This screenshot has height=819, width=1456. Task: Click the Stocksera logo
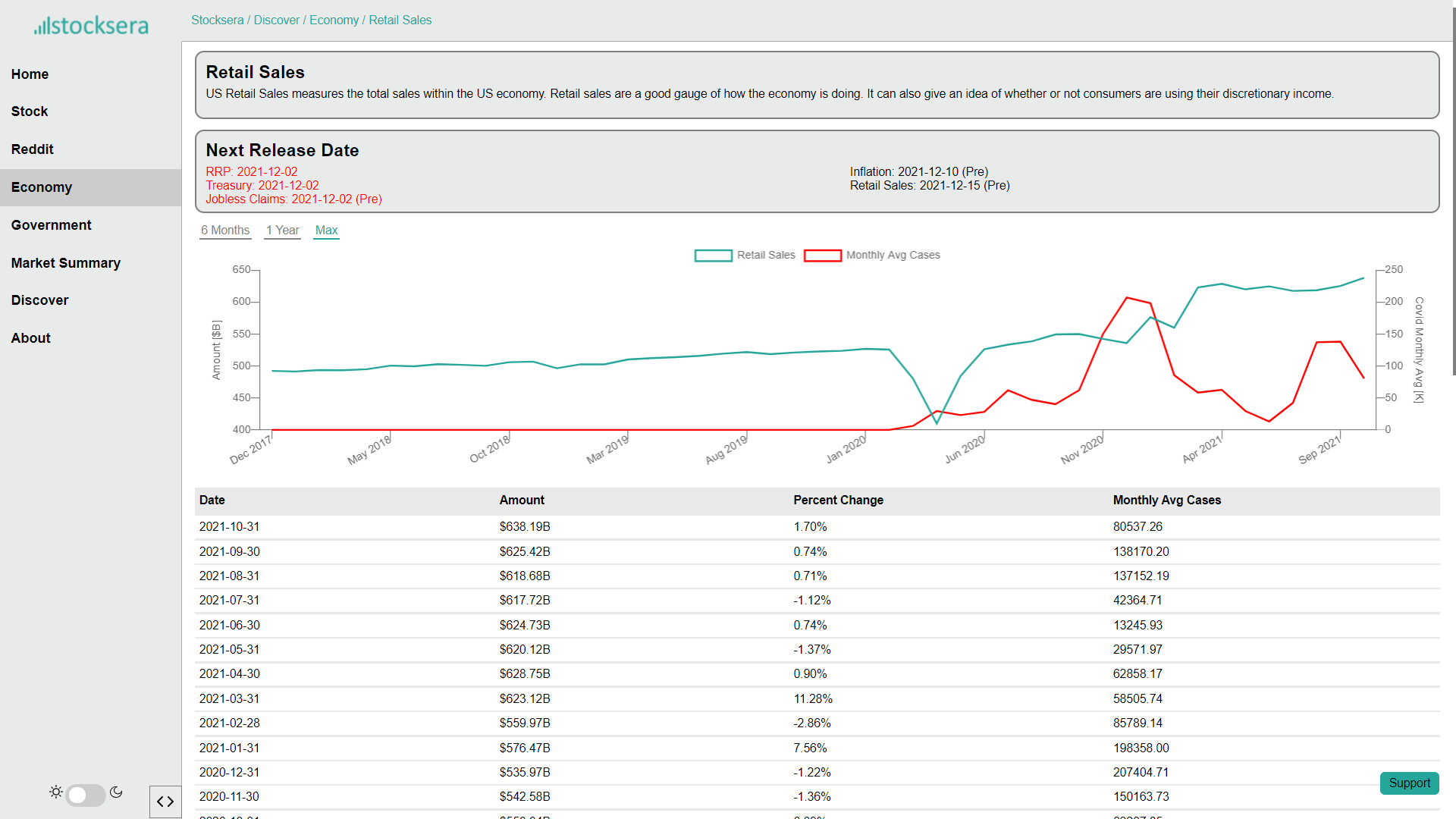91,26
